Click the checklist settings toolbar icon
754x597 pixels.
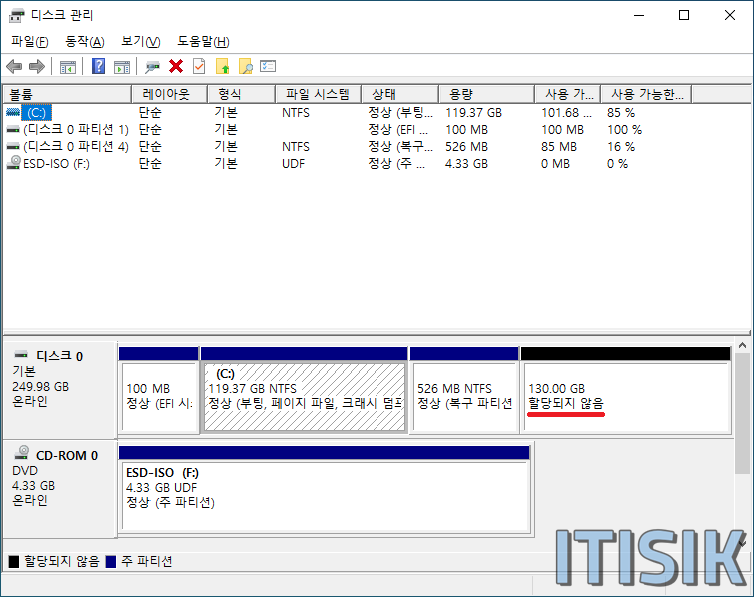coord(268,66)
